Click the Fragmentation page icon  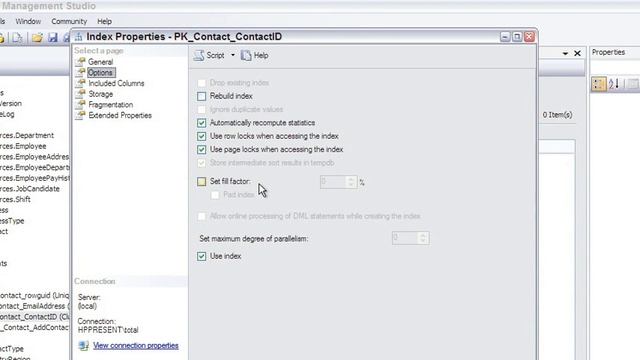pyautogui.click(x=81, y=104)
